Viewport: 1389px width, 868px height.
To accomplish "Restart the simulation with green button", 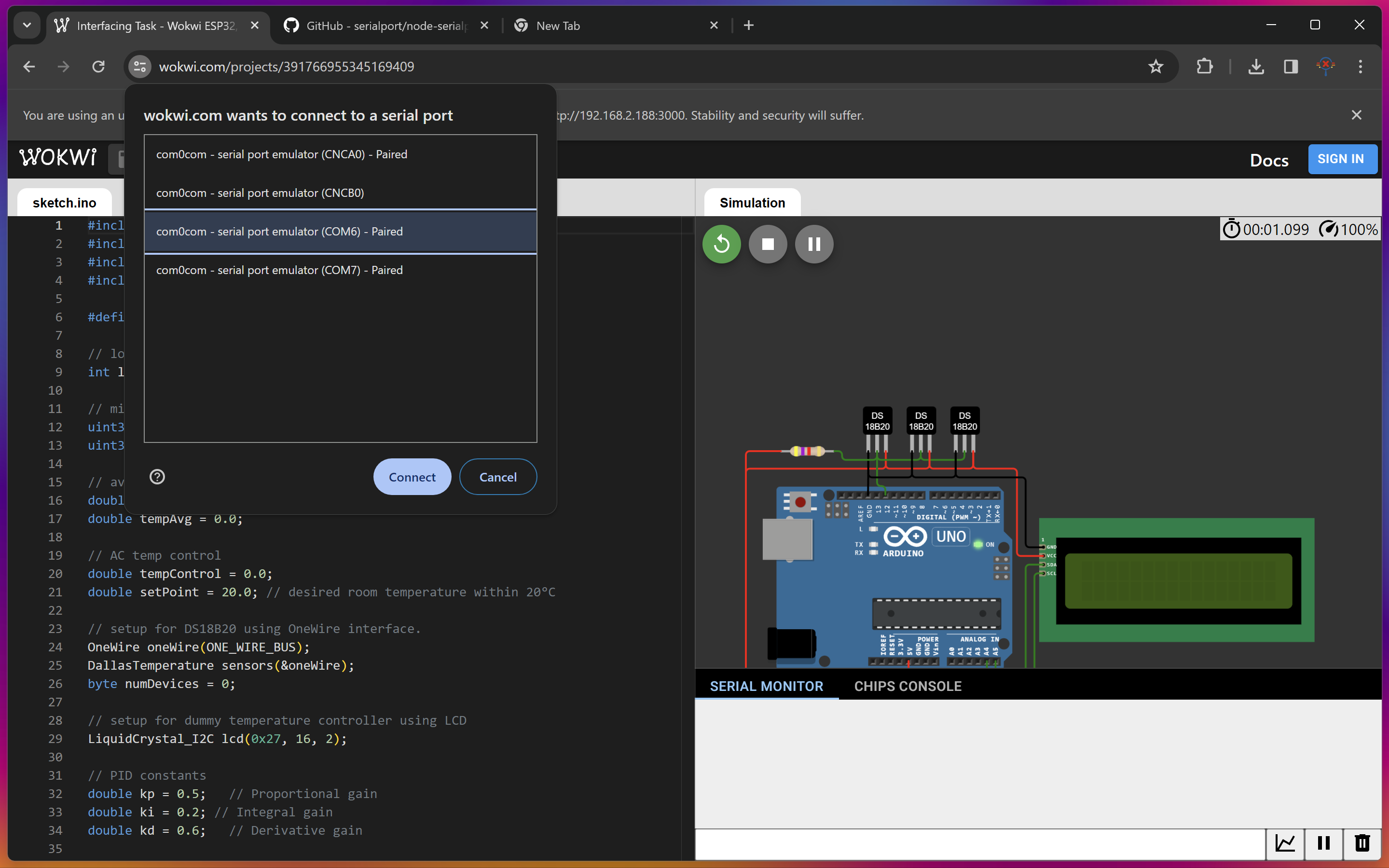I will coord(721,244).
